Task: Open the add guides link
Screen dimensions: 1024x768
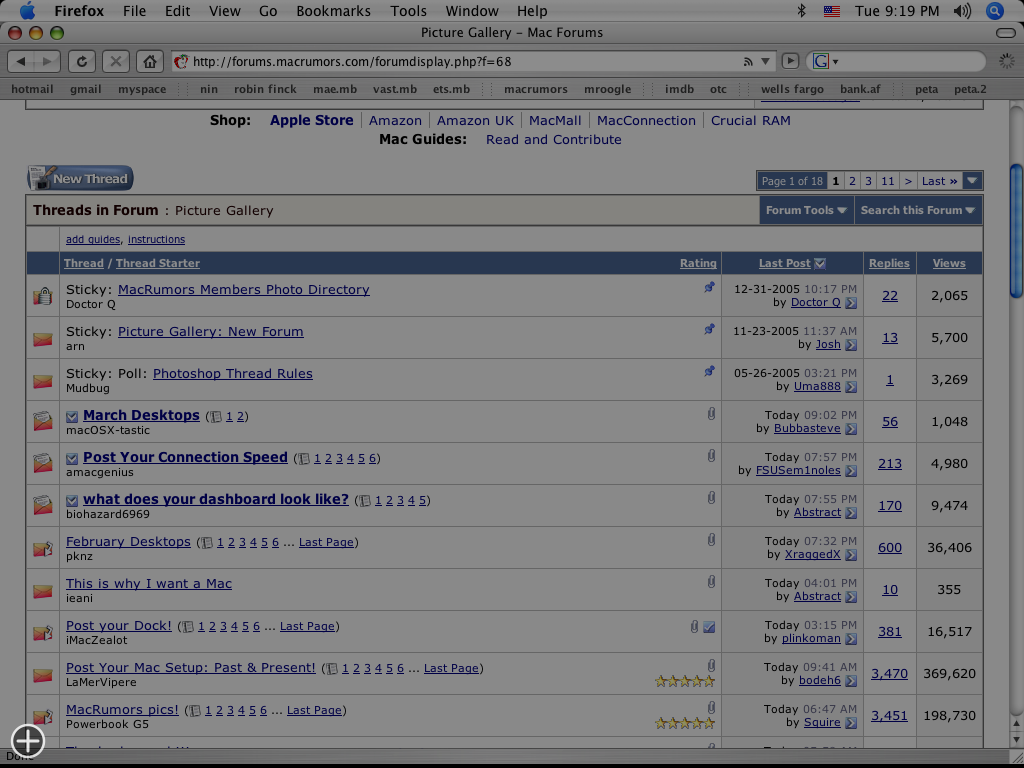Action: coord(93,240)
